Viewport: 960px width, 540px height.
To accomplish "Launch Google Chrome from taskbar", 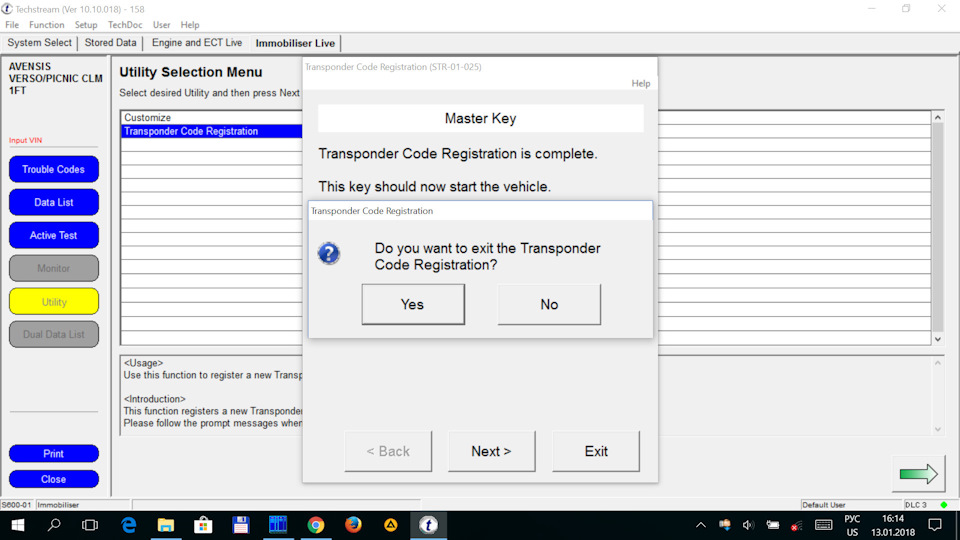I will [316, 525].
